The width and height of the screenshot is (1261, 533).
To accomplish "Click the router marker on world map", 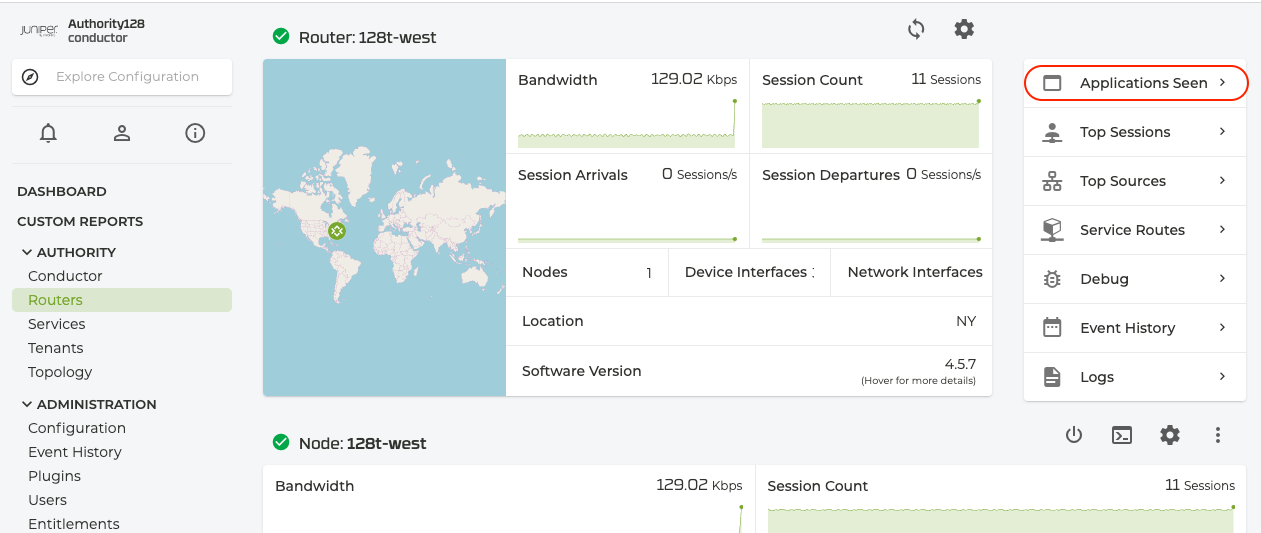I will click(x=337, y=232).
